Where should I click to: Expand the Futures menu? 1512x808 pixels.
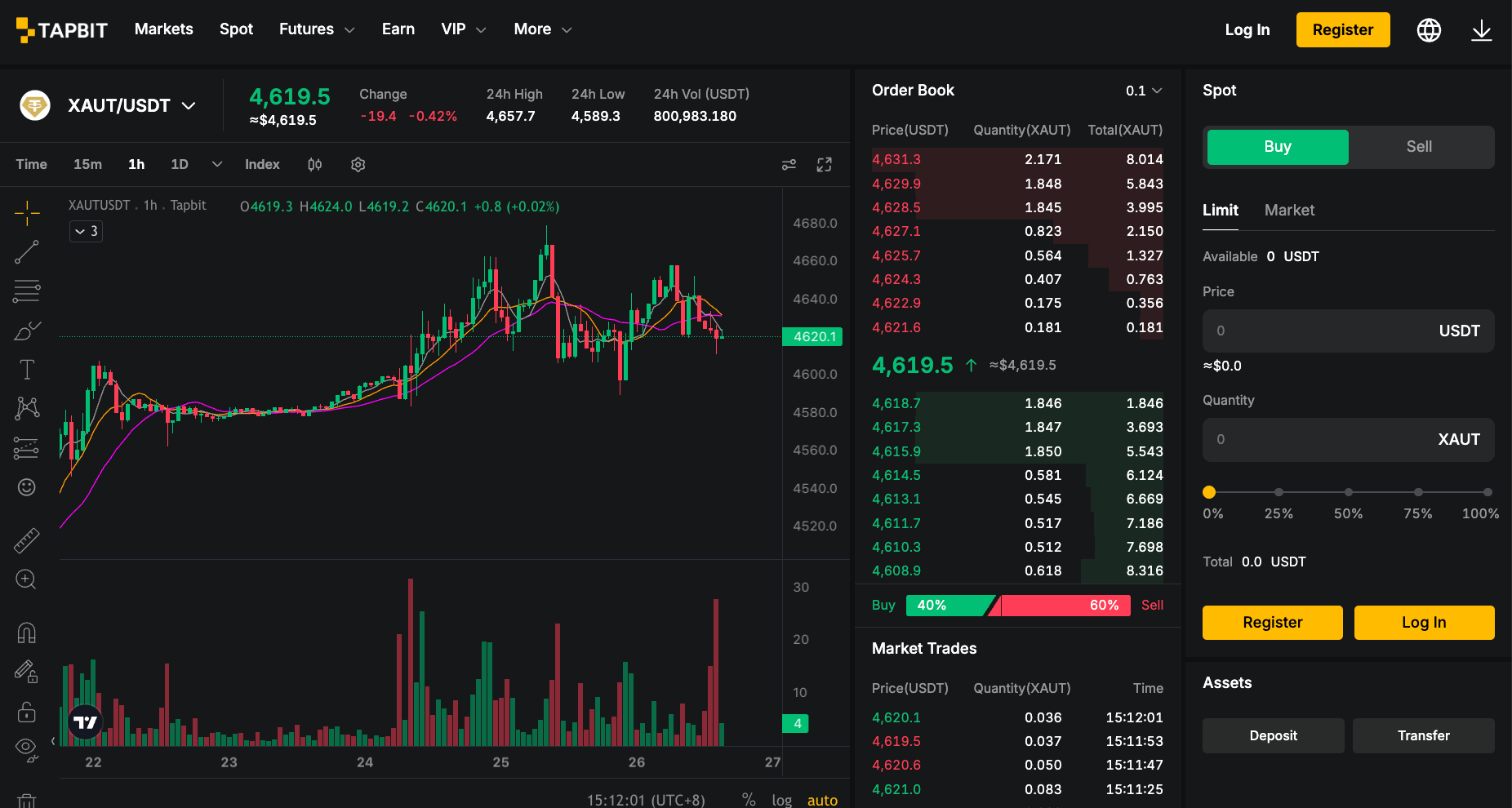click(x=317, y=29)
